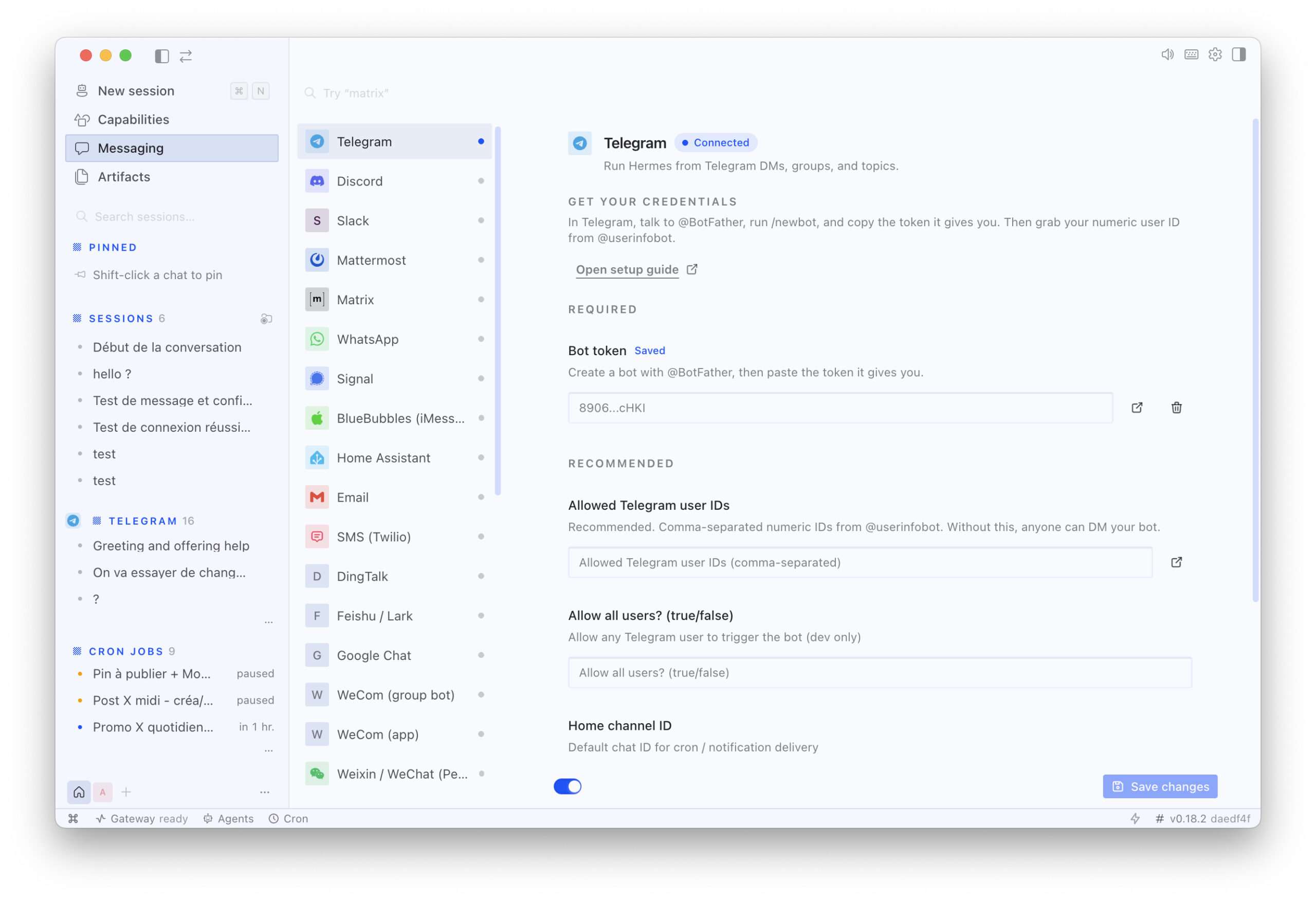Click Gateway ready in status bar
Image resolution: width=1316 pixels, height=901 pixels.
click(x=141, y=818)
